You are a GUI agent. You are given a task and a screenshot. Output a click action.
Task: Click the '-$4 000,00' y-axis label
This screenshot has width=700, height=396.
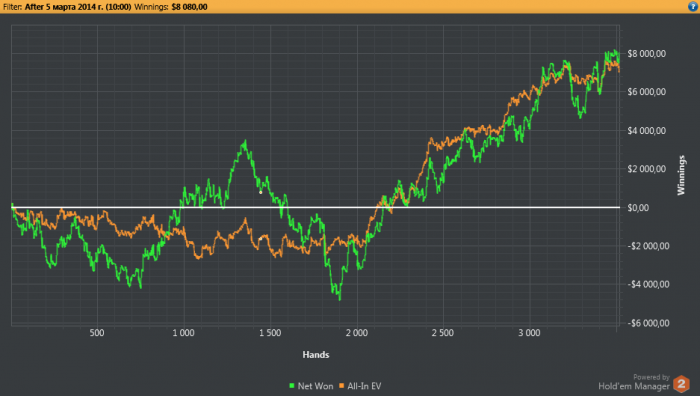(648, 284)
